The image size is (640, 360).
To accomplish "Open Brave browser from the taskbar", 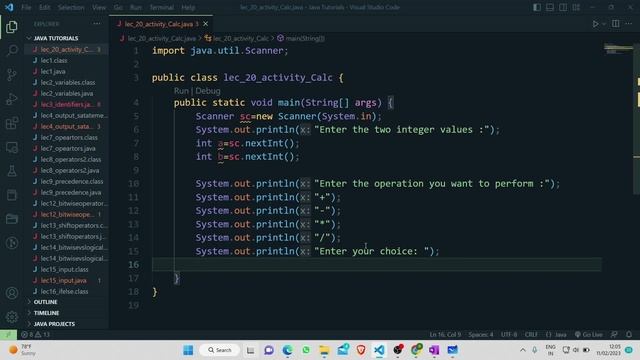I will pyautogui.click(x=361, y=350).
